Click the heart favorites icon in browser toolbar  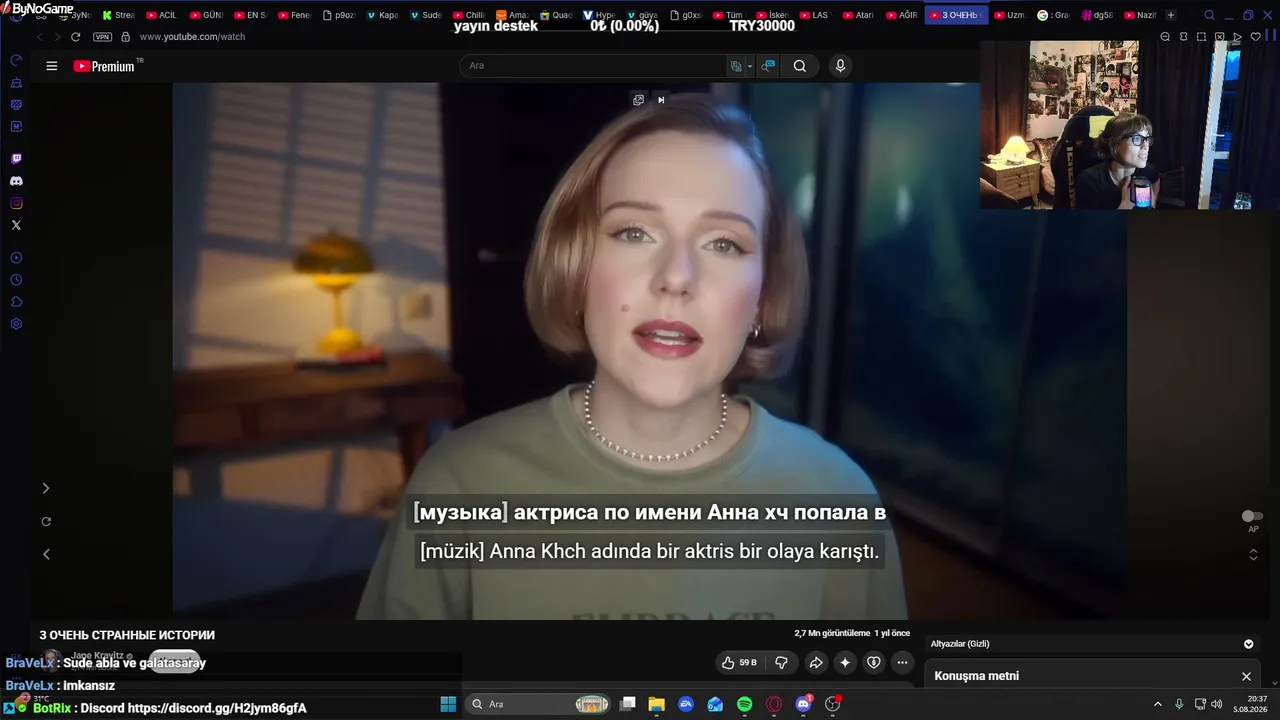[x=1255, y=37]
